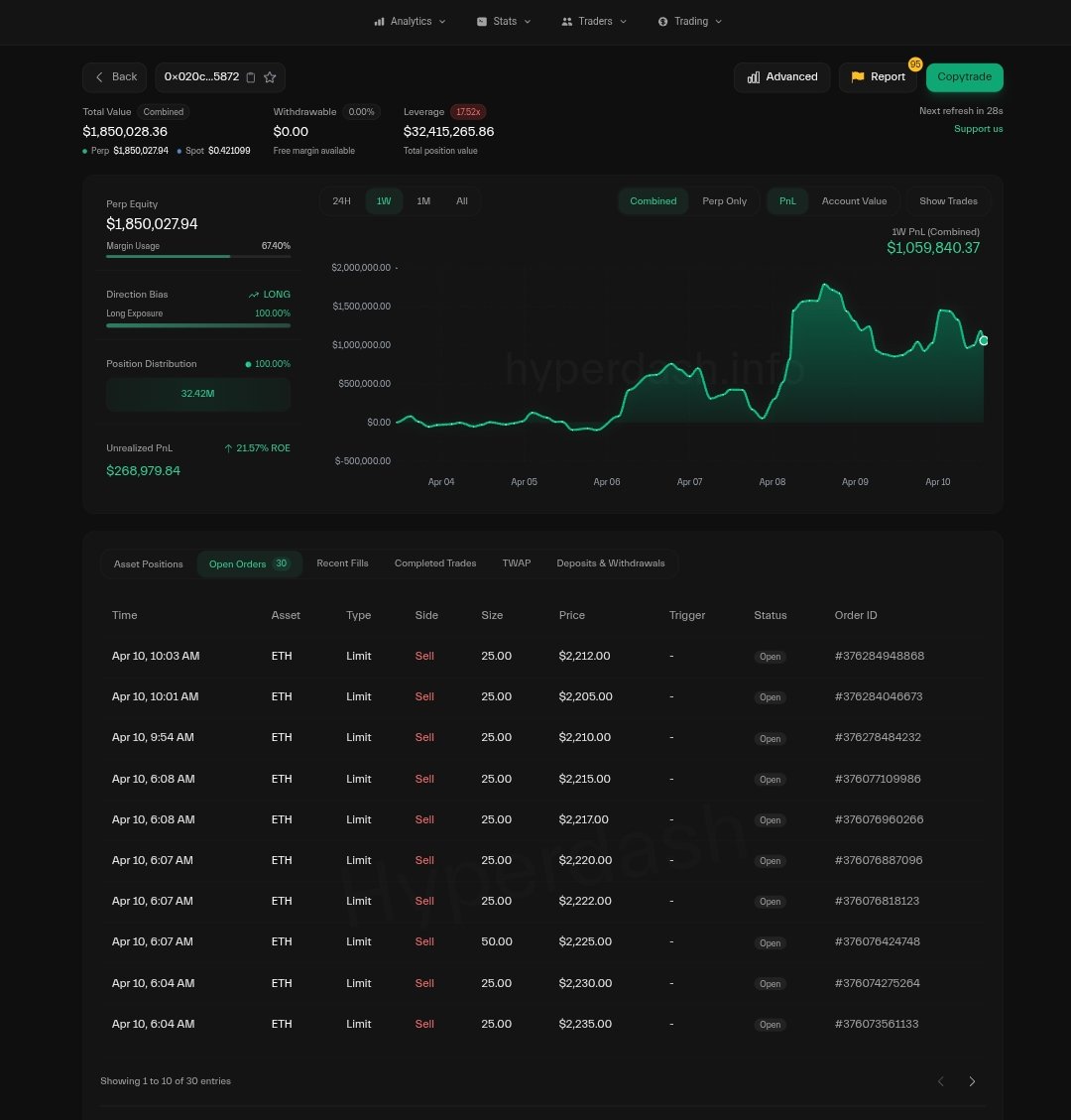Enable Show Trades on chart
The width and height of the screenshot is (1071, 1120).
pyautogui.click(x=948, y=201)
